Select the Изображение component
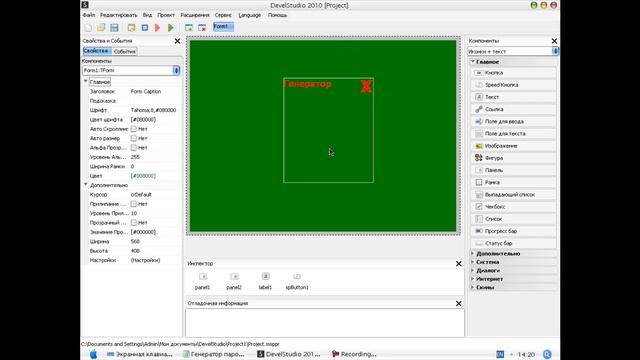Screen dimensions: 640x360 click(513, 146)
